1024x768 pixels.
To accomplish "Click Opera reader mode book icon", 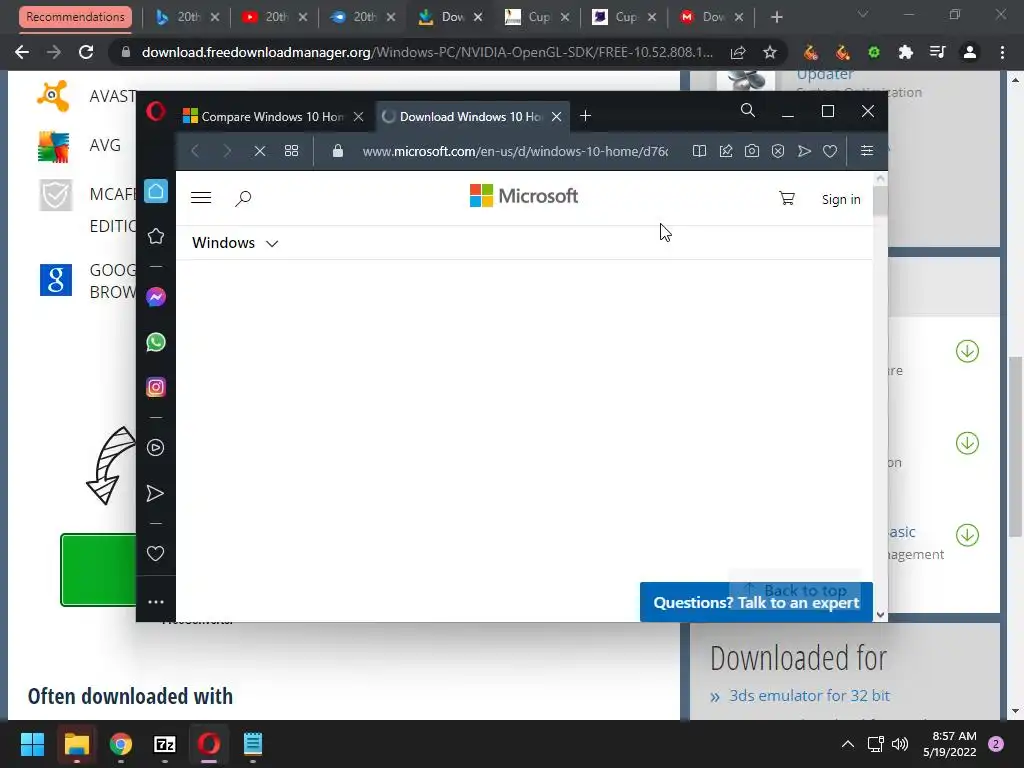I will point(699,151).
